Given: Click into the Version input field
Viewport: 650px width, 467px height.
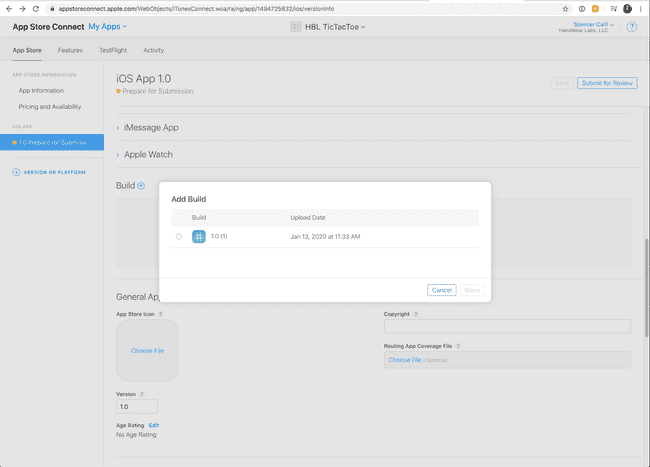Looking at the screenshot, I should [x=137, y=407].
